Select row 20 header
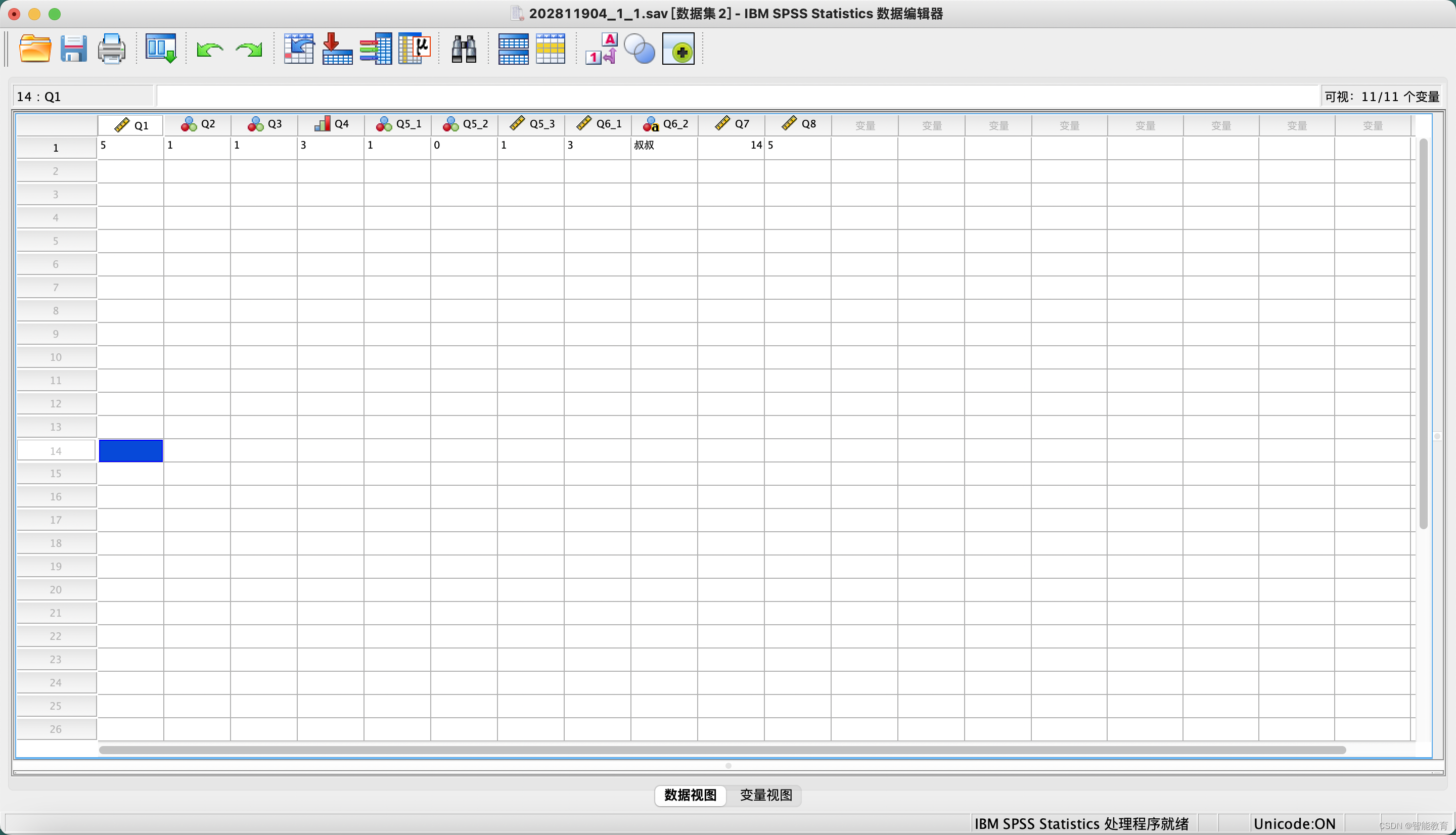Screen dimensions: 1456x835 point(56,589)
